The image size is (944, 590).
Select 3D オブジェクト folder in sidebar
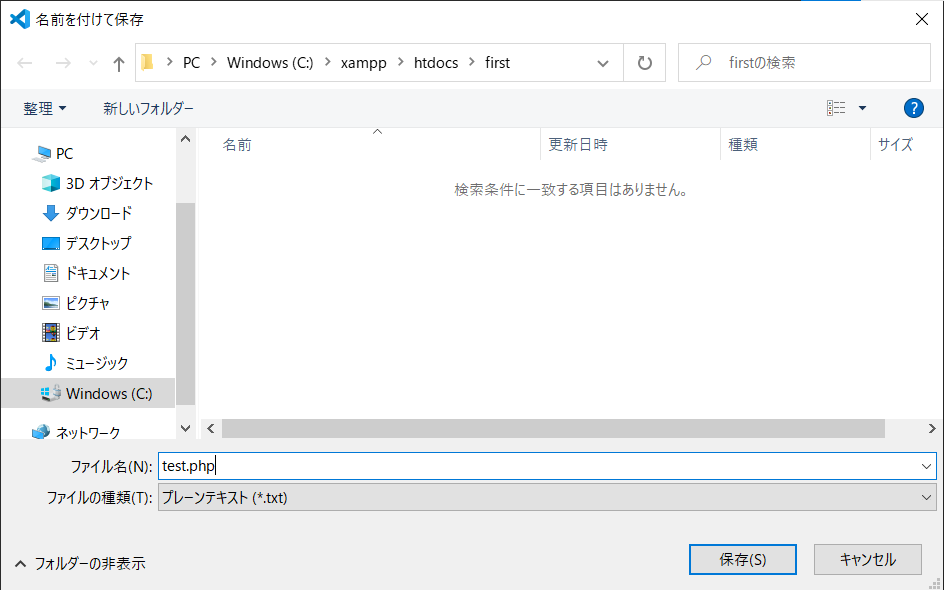pyautogui.click(x=109, y=183)
